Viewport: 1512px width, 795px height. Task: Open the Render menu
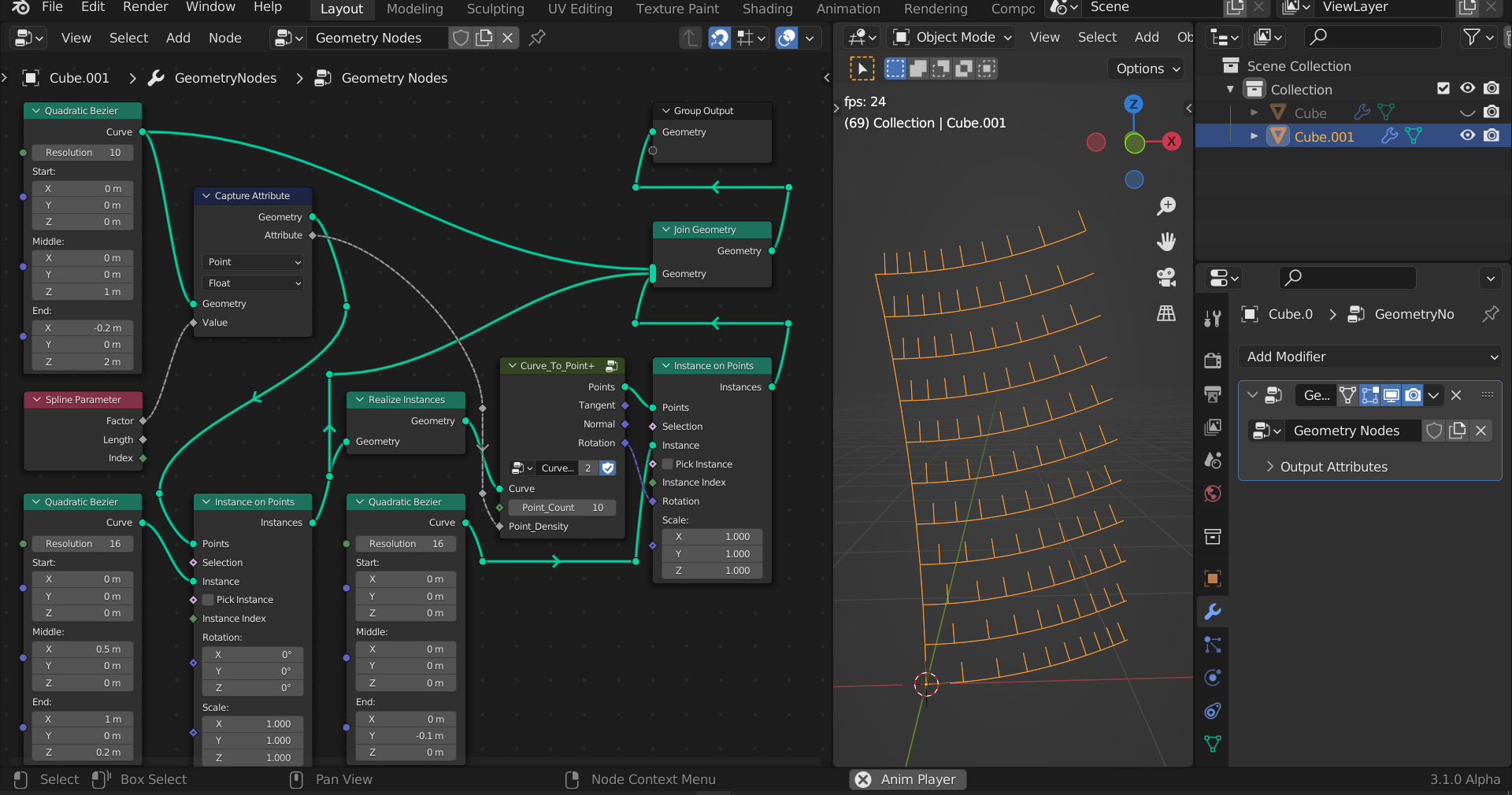145,7
